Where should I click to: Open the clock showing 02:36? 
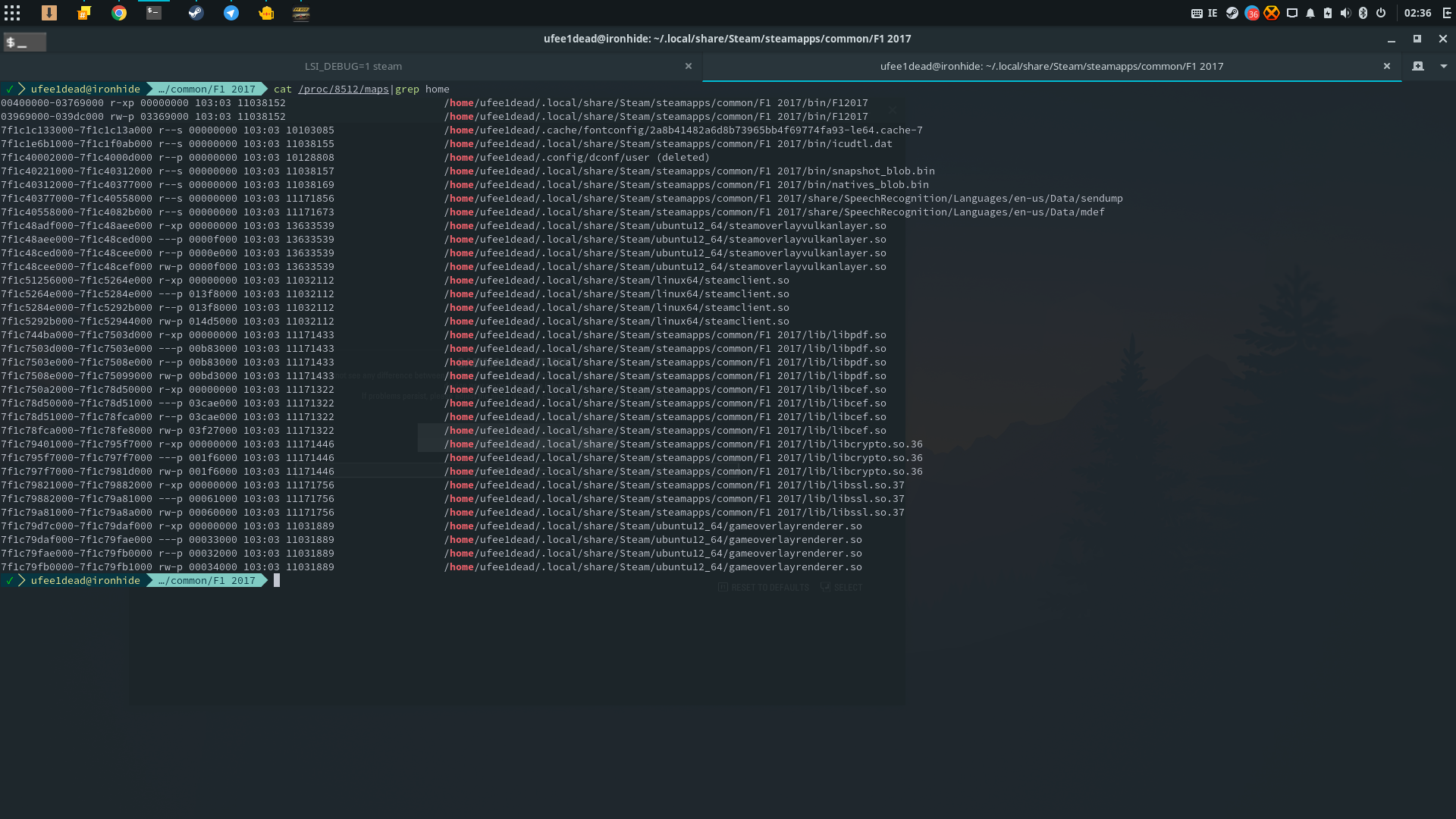point(1417,13)
